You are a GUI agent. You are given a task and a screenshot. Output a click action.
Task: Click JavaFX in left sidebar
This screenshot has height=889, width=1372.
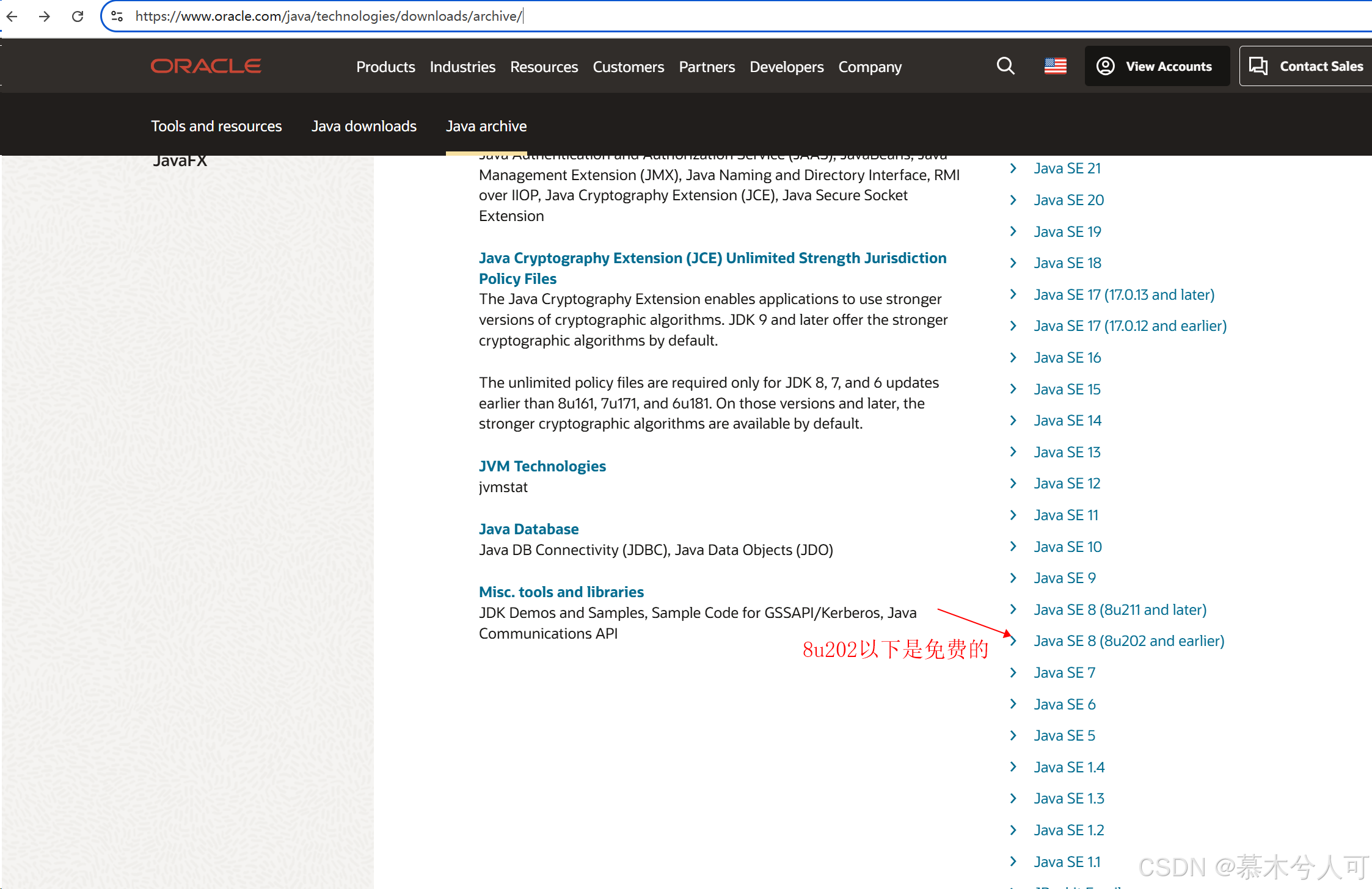[180, 161]
